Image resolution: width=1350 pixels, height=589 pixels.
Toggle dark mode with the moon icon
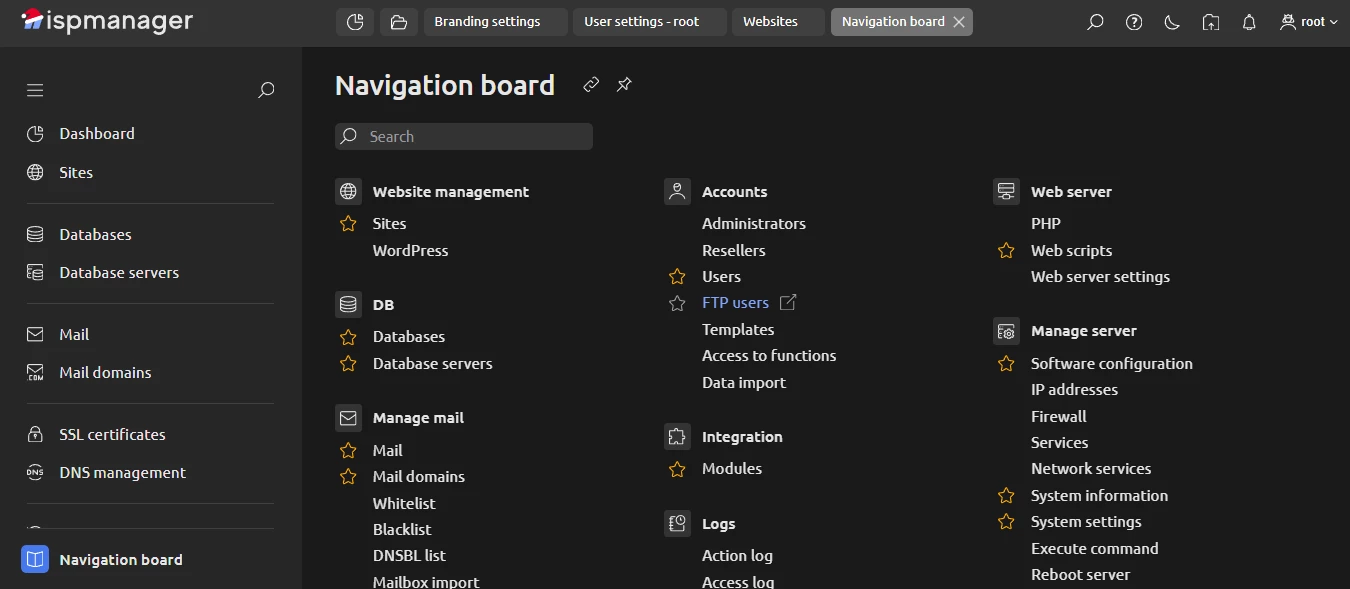[x=1171, y=21]
